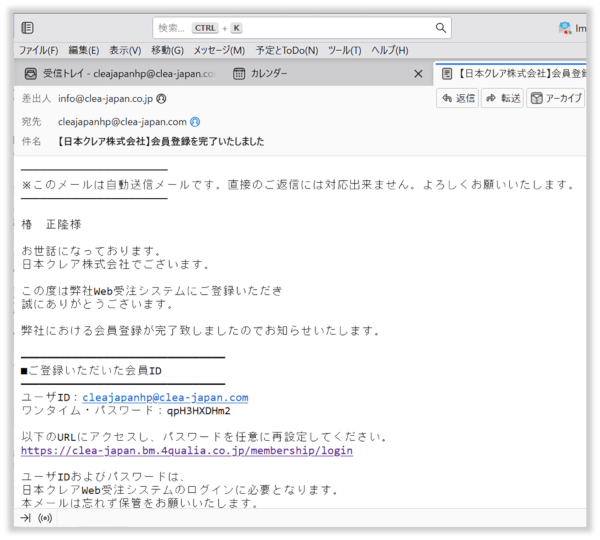Click the one-time password qpH3XDHm2

199,411
